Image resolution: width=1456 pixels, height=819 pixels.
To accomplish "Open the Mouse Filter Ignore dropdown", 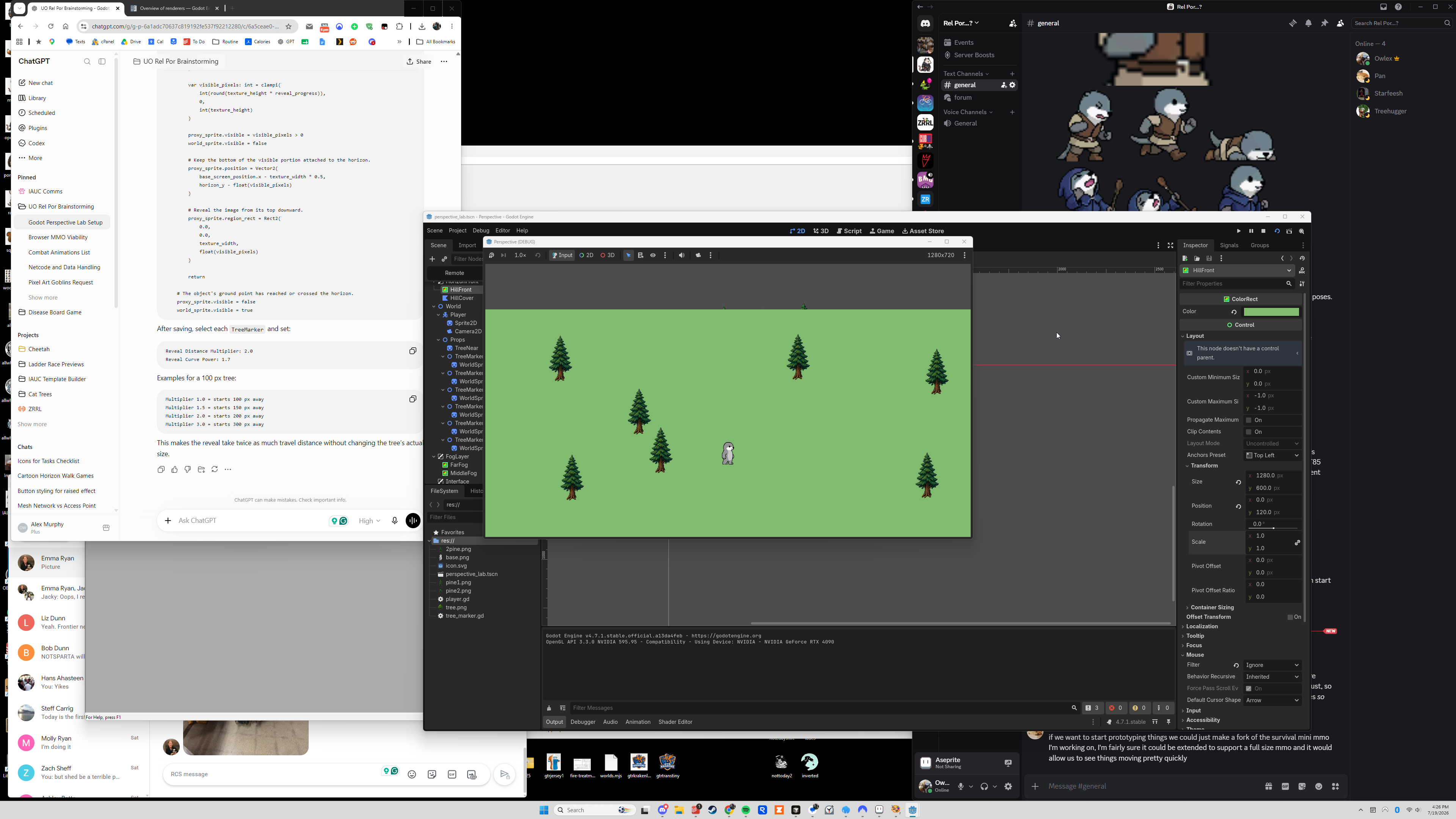I will click(x=1272, y=665).
